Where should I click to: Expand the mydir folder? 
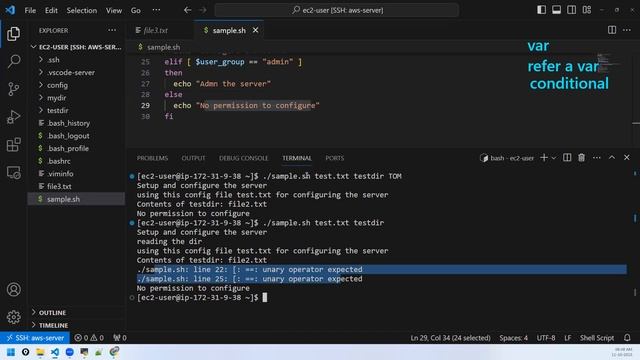76,98
